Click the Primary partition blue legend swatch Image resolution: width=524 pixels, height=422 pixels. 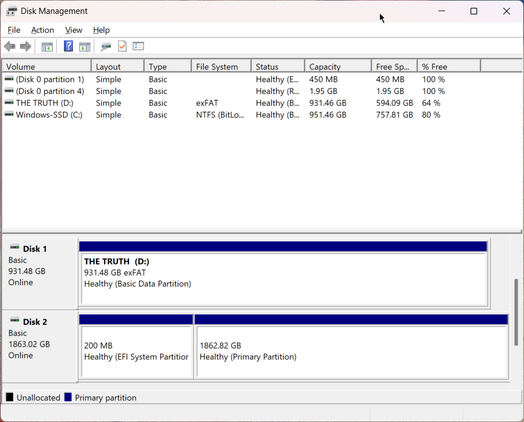tap(68, 397)
